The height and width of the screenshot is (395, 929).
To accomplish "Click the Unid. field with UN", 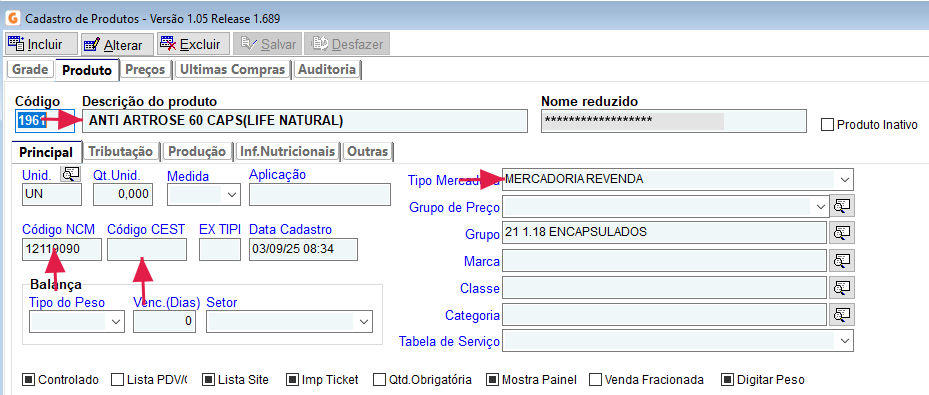I will (52, 194).
